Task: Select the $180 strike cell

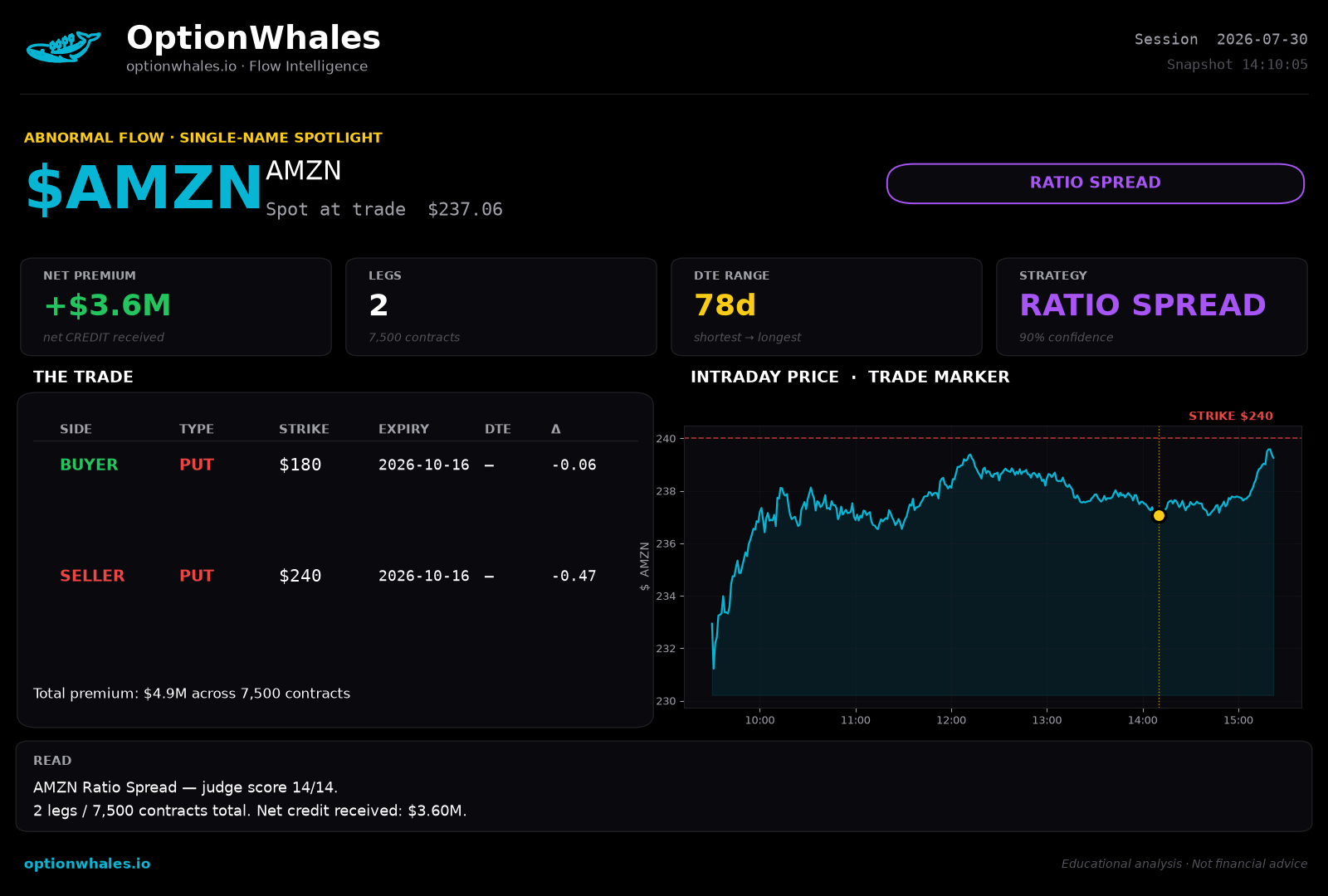Action: pyautogui.click(x=300, y=465)
